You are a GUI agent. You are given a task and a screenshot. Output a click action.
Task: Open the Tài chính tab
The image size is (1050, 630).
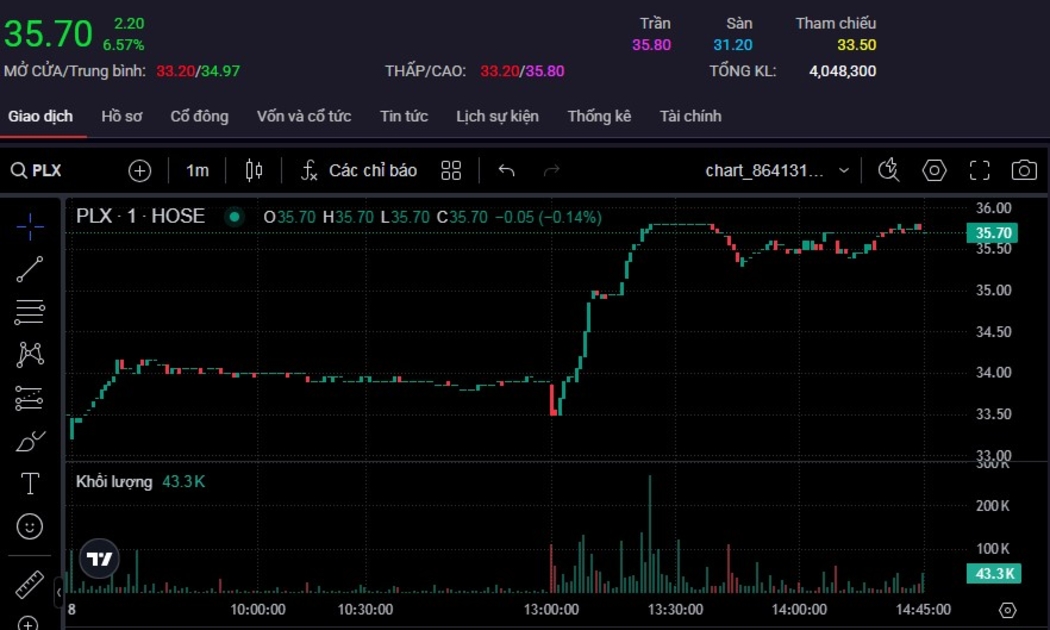(x=690, y=116)
